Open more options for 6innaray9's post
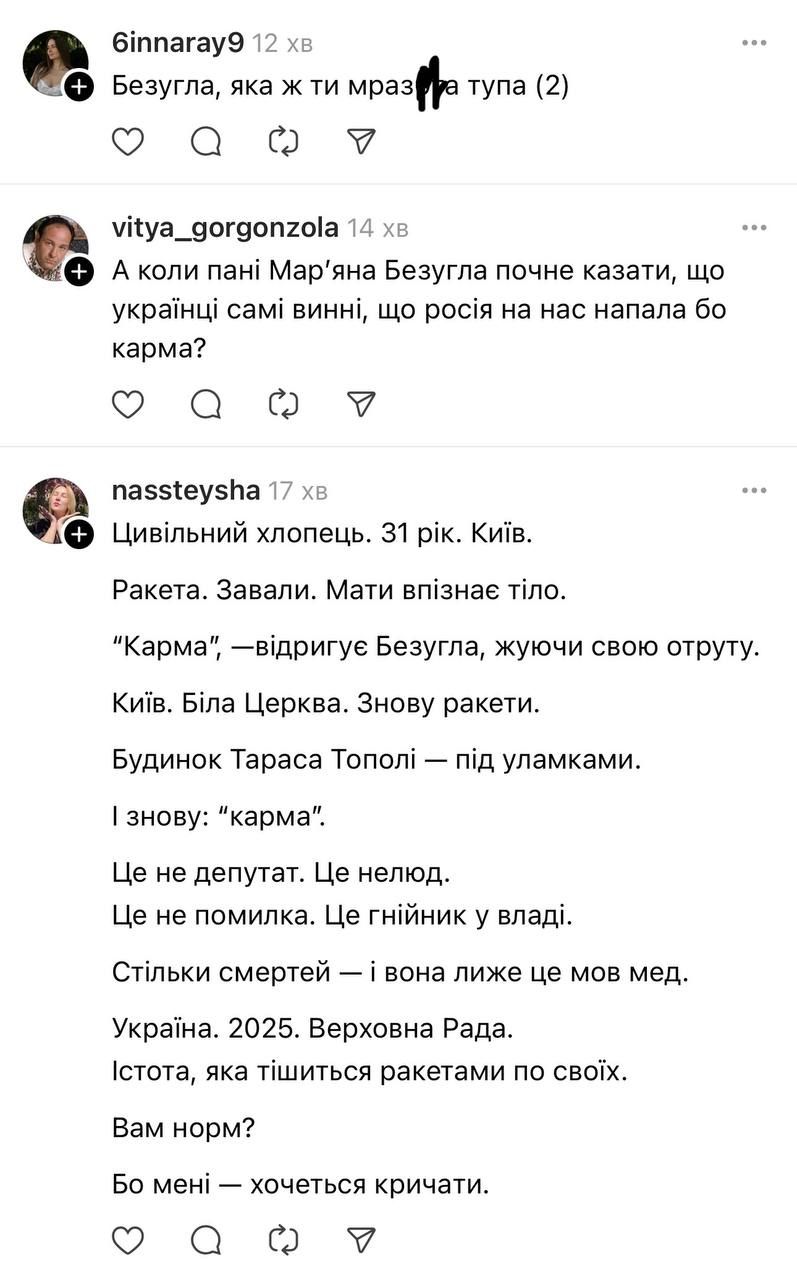Screen dimensions: 797x1280 (x=754, y=44)
